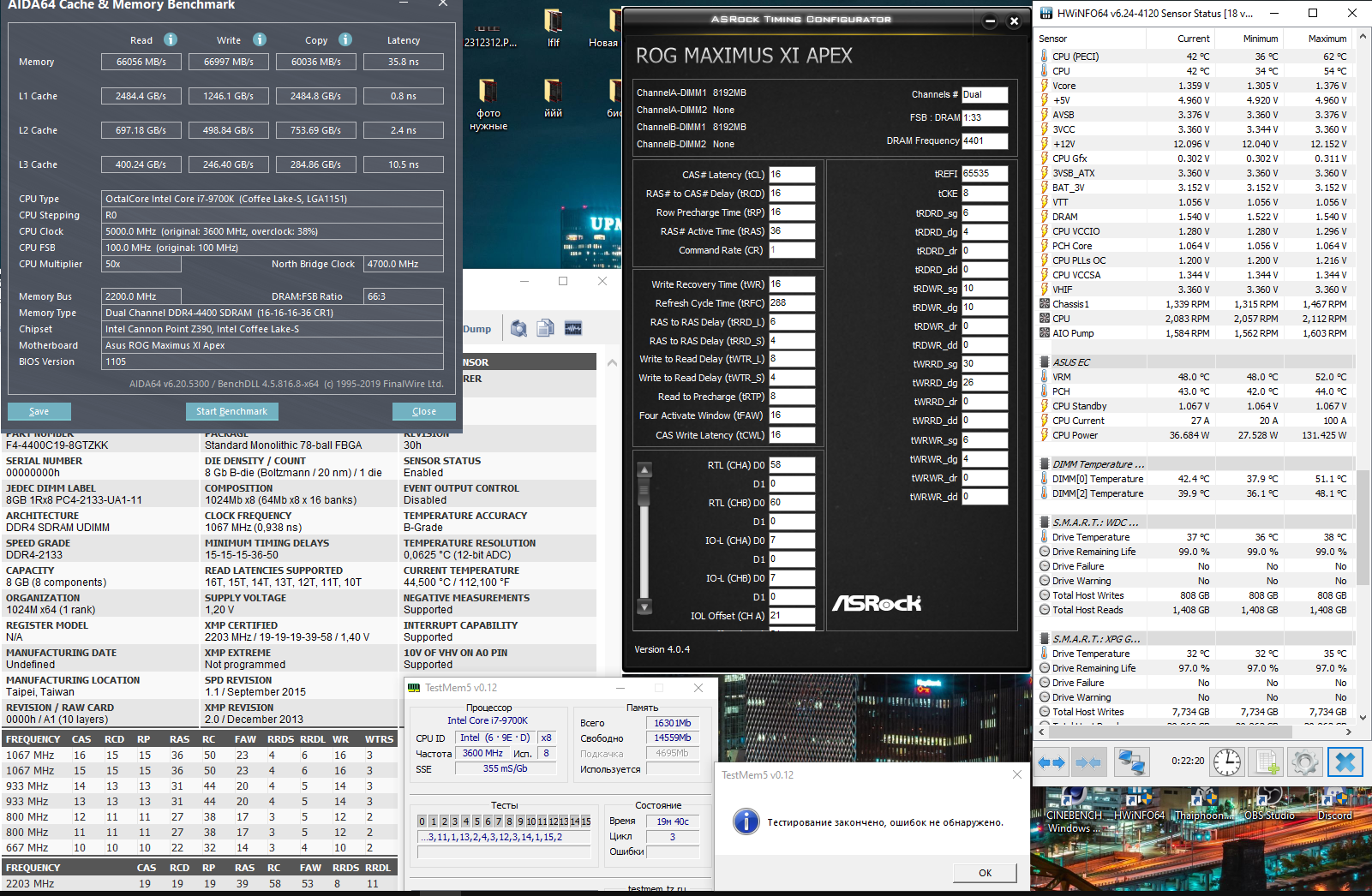Select the Discord desktop shortcut
The width and height of the screenshot is (1372, 896).
[x=1334, y=805]
